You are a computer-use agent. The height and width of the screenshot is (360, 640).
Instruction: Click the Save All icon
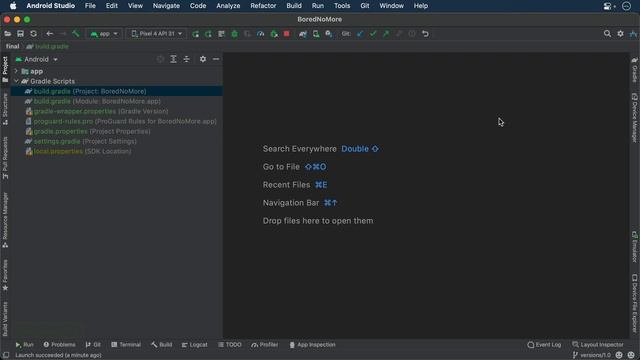[x=20, y=34]
